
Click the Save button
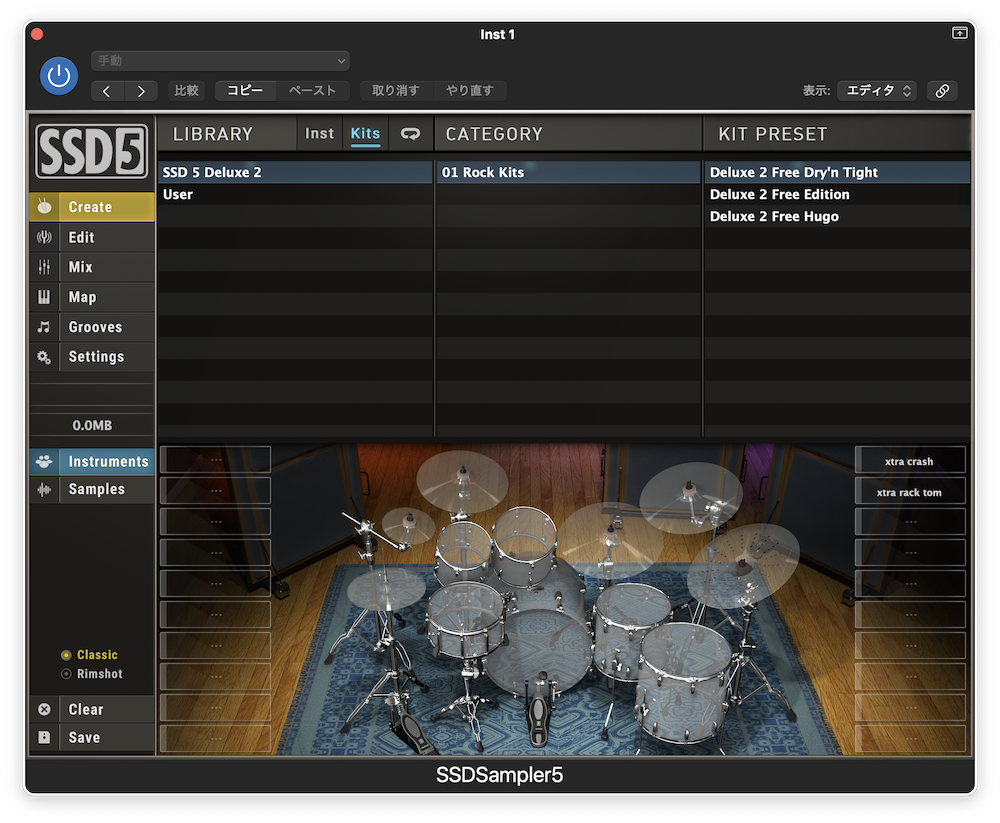pyautogui.click(x=92, y=738)
